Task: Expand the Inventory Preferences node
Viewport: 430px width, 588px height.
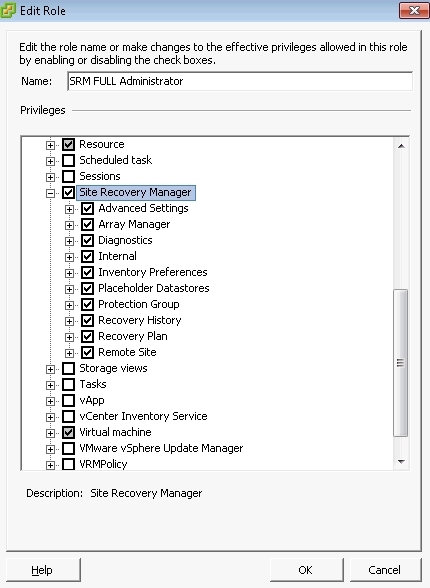Action: coord(69,273)
